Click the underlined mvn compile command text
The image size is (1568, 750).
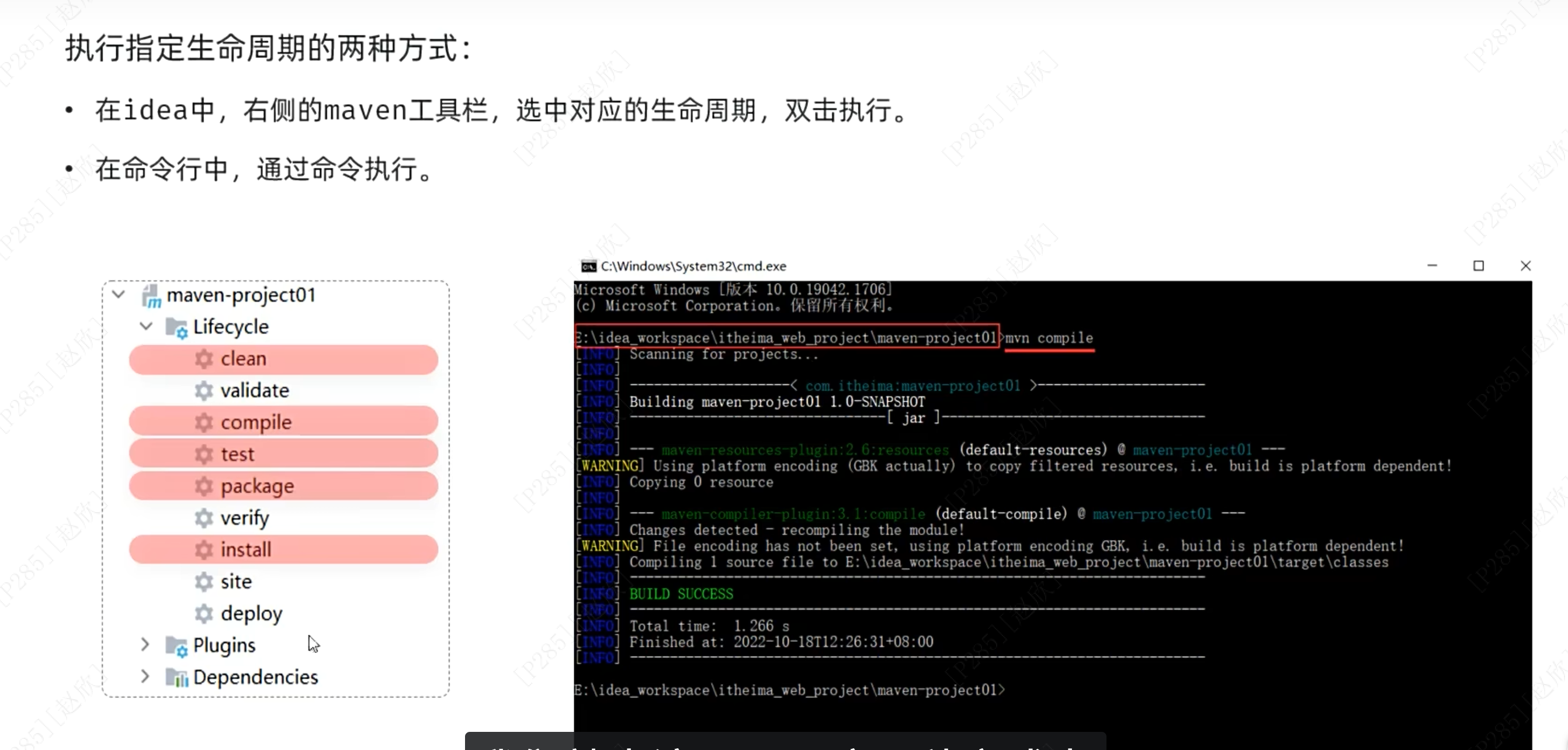tap(1049, 338)
